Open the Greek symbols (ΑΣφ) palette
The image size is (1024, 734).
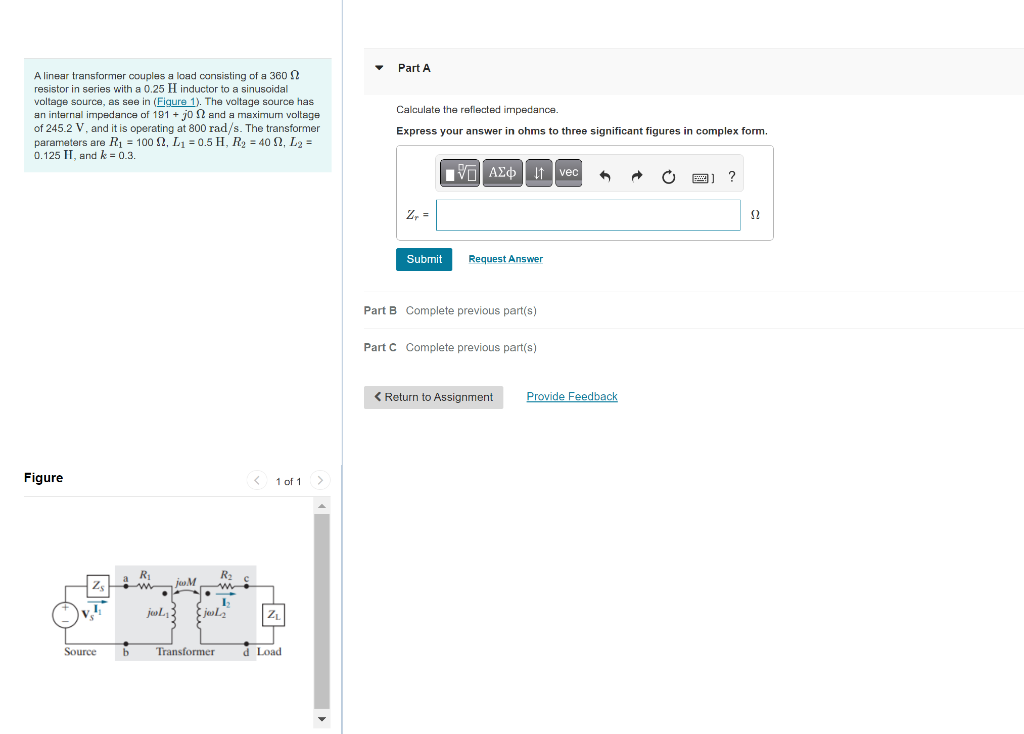pyautogui.click(x=501, y=172)
